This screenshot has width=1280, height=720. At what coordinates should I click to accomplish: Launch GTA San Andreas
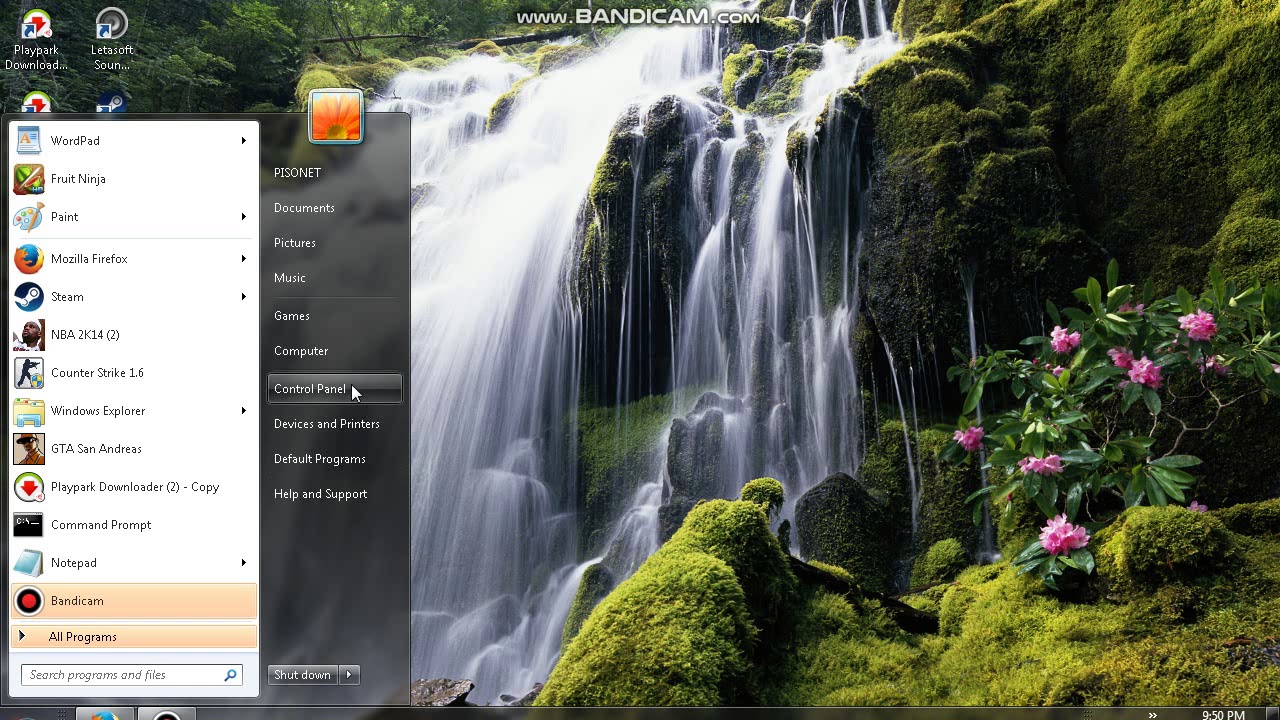134,449
